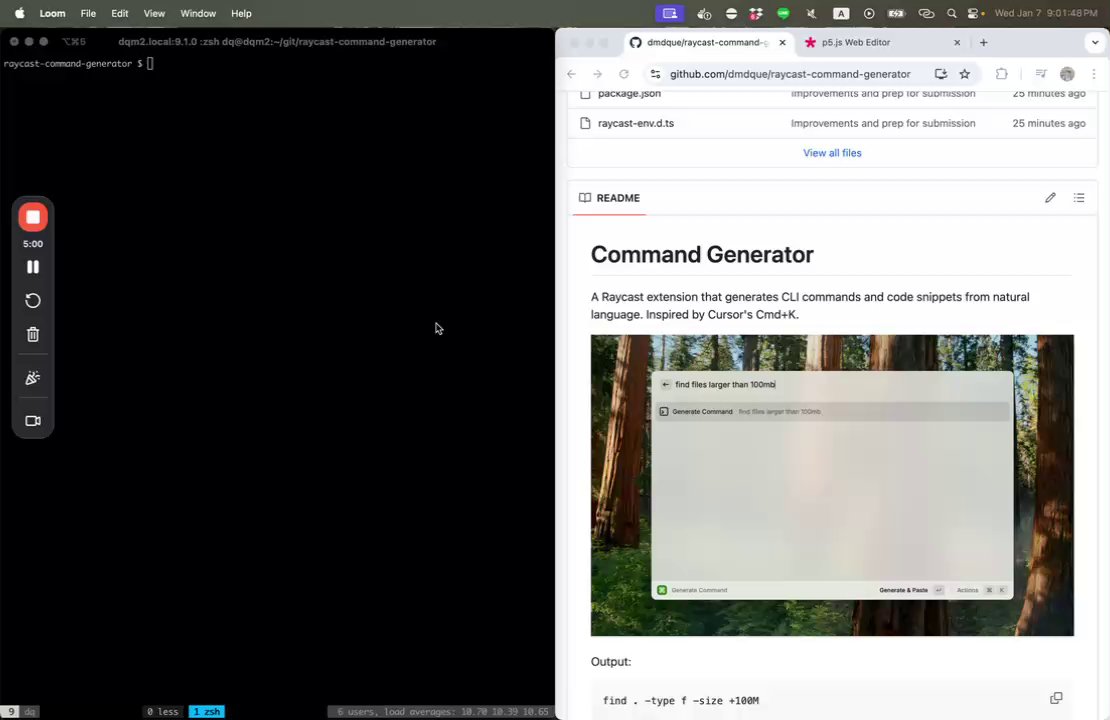Click the 5:00 Loom recording timer

tap(33, 244)
